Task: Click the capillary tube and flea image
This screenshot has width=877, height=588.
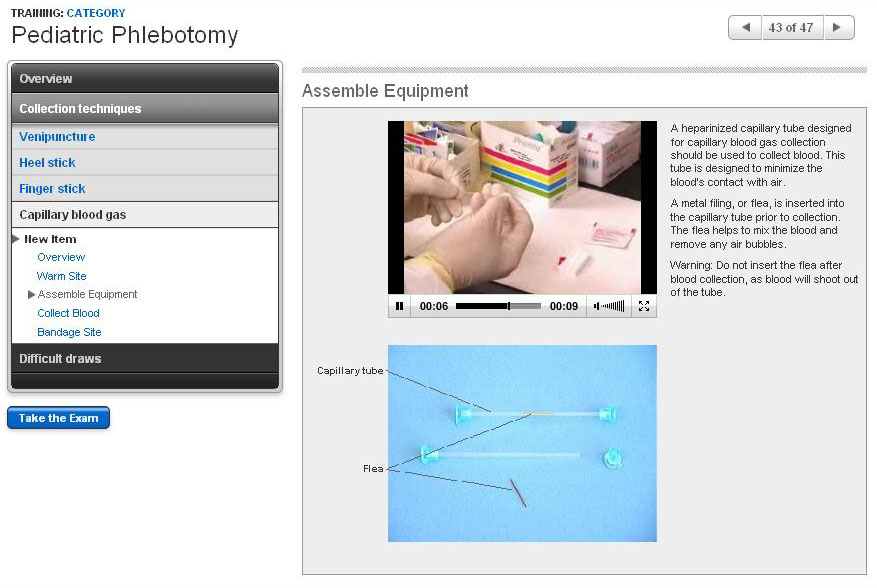Action: (x=522, y=443)
